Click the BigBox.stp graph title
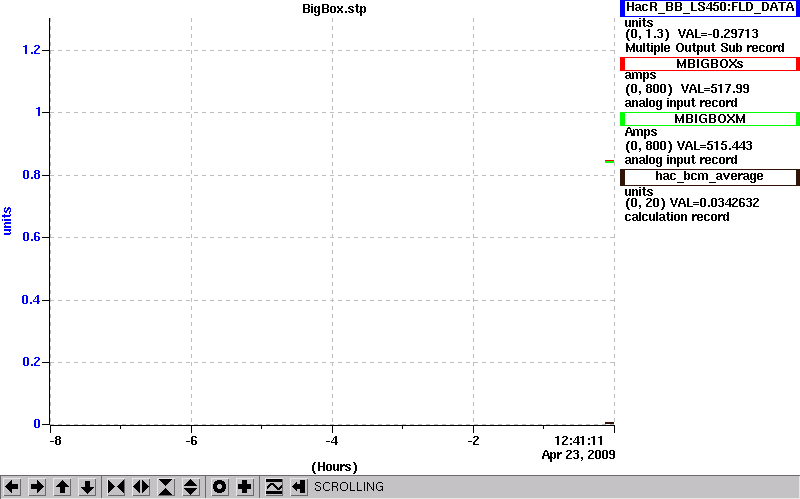The image size is (800, 499). pyautogui.click(x=334, y=9)
